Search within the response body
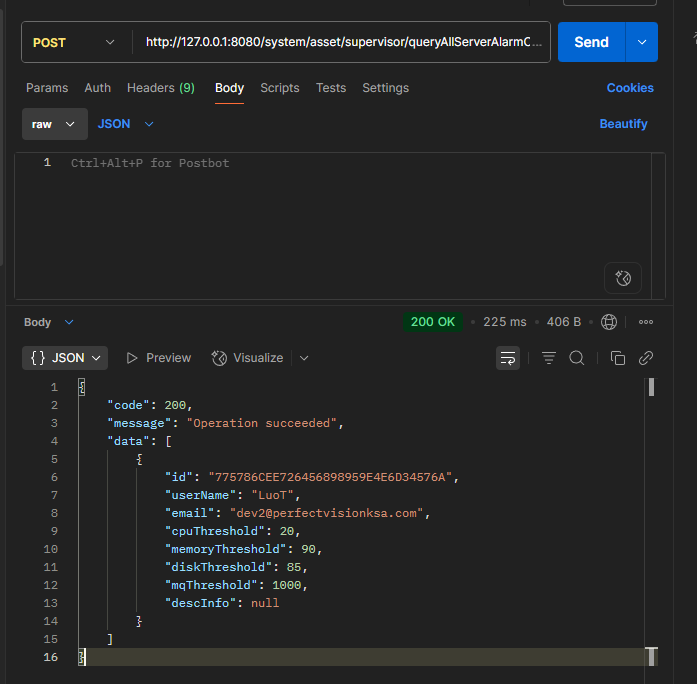The image size is (697, 684). point(577,358)
